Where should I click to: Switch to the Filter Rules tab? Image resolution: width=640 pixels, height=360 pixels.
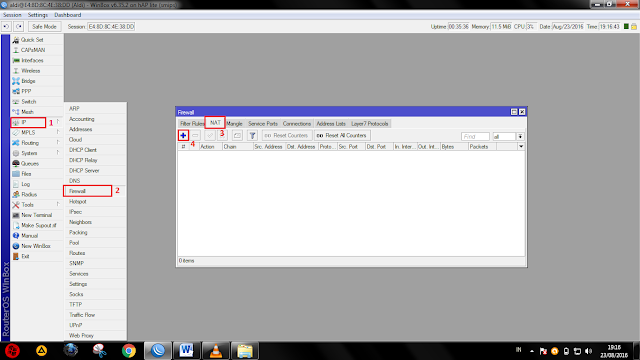point(192,124)
